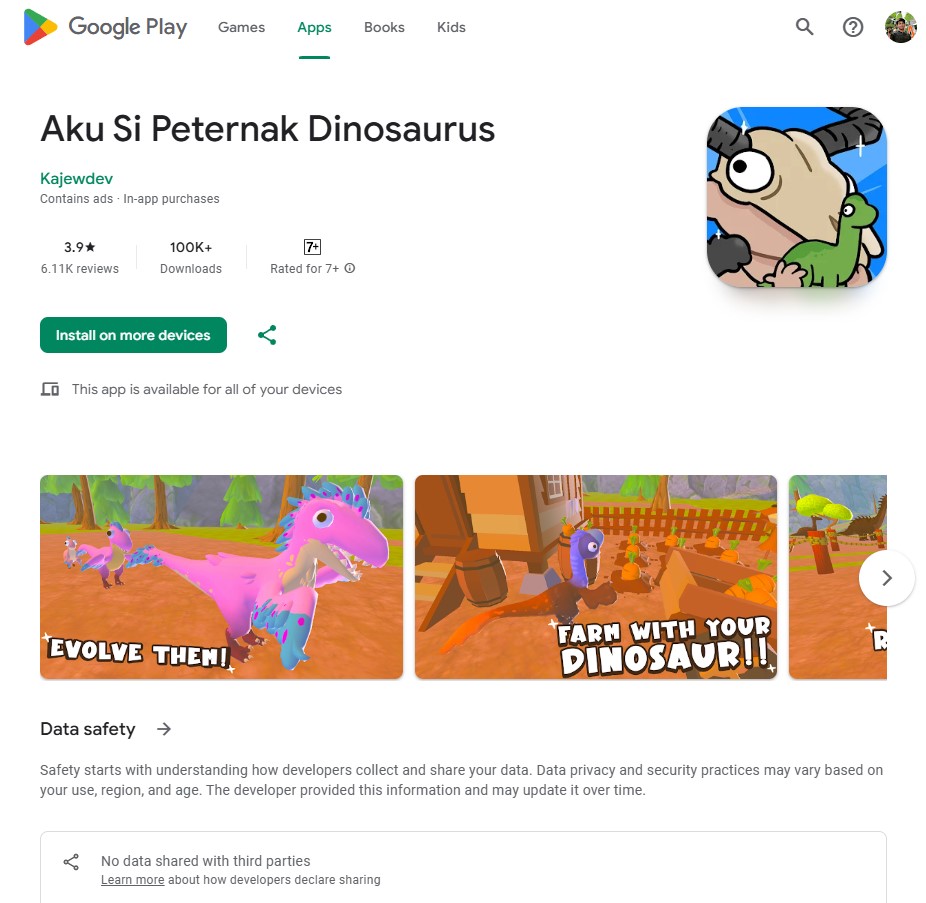Click the devices icon beside availability text
The image size is (926, 903).
pyautogui.click(x=50, y=389)
